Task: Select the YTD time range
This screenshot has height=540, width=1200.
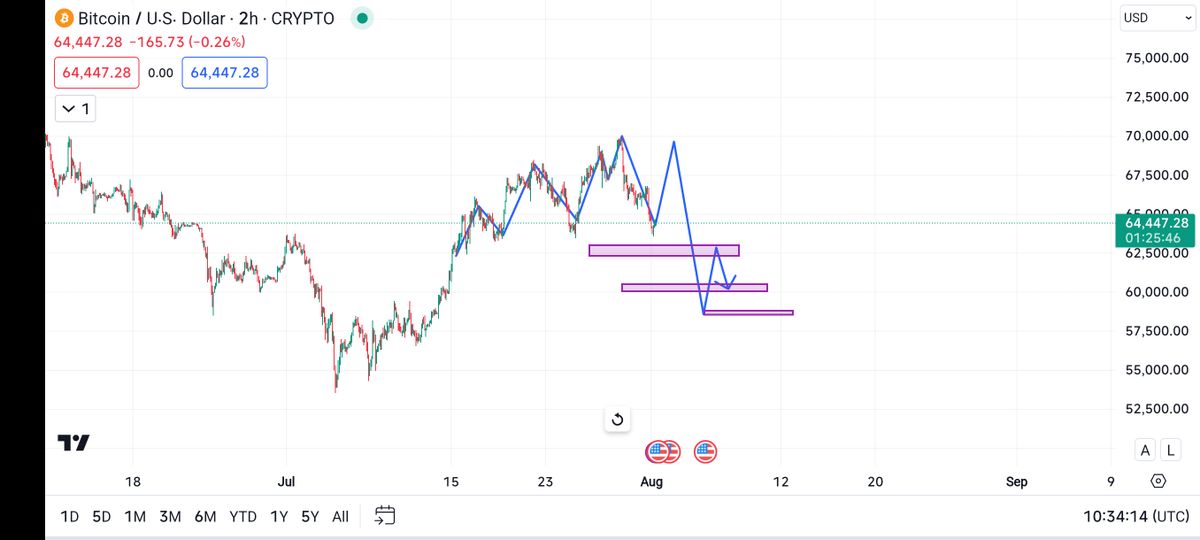Action: [242, 516]
